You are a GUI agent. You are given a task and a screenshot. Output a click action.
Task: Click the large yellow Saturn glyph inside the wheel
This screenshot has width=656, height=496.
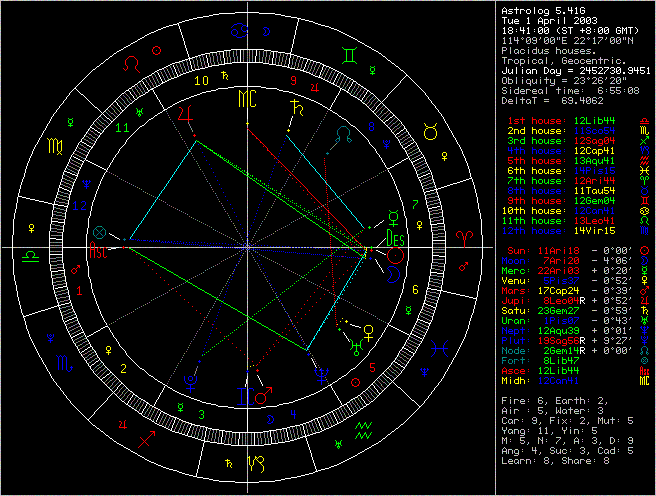click(x=296, y=111)
